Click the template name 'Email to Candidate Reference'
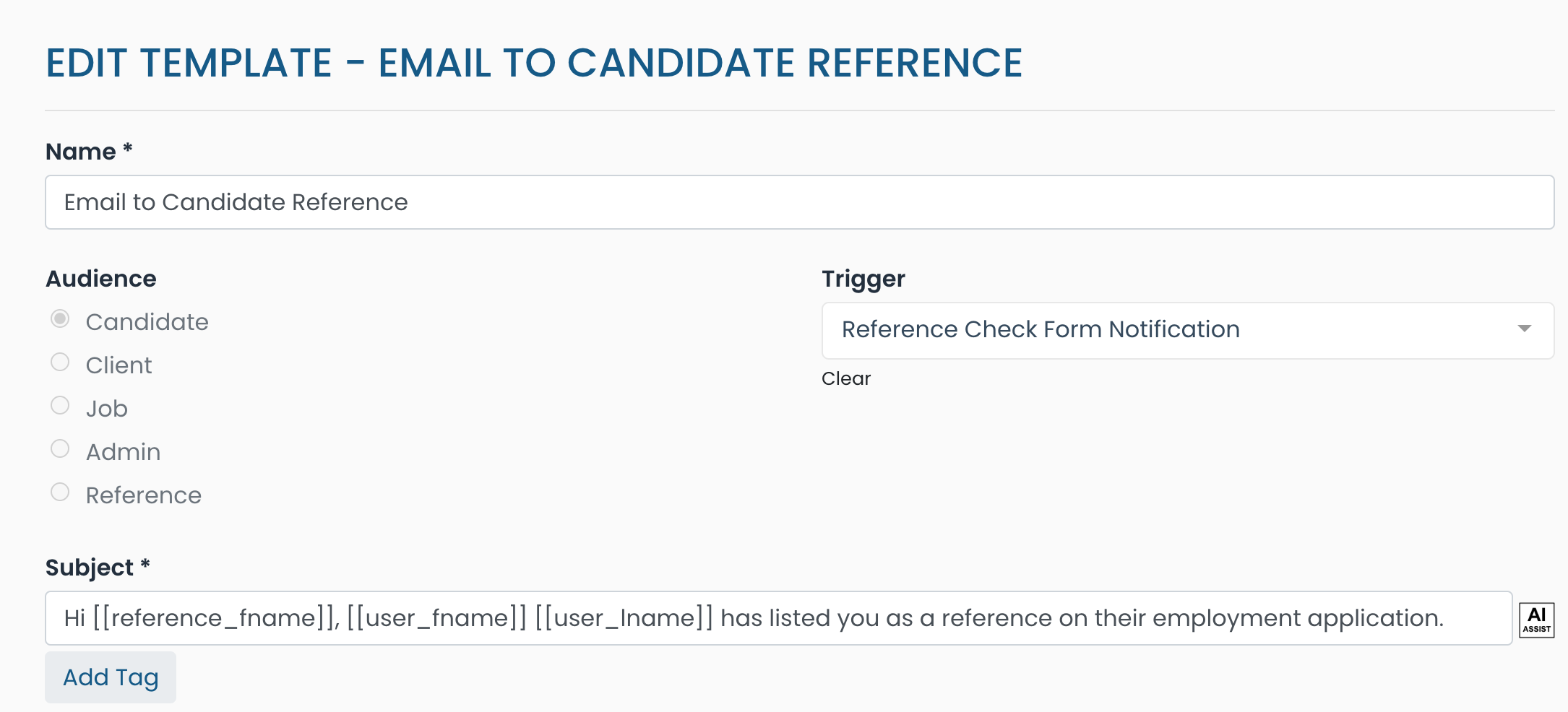 point(236,202)
